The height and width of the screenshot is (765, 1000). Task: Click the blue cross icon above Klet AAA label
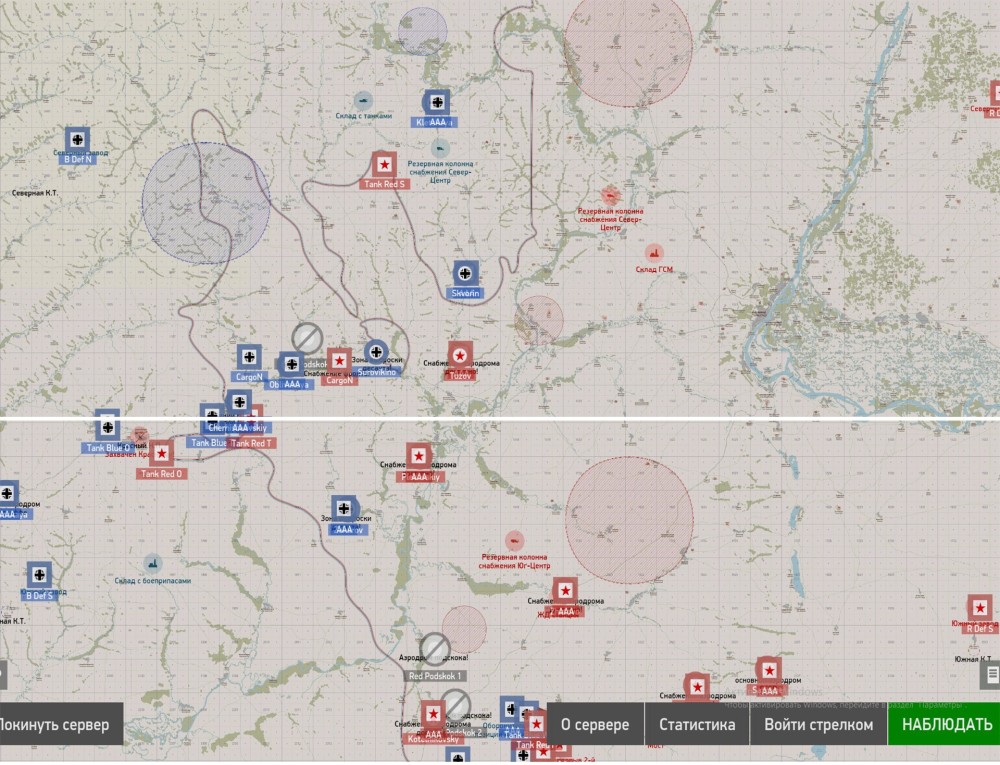(437, 102)
